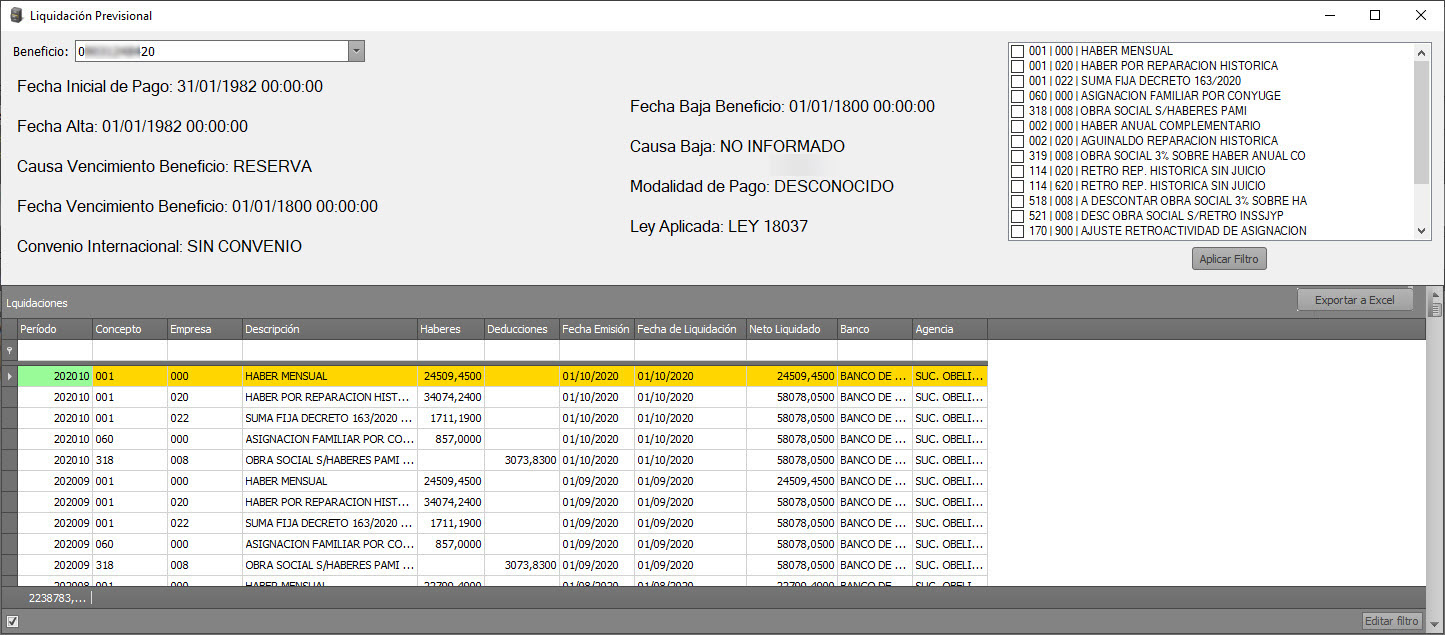This screenshot has width=1445, height=635.
Task: Click the scroll-up arrow of concept list
Action: 1422,52
